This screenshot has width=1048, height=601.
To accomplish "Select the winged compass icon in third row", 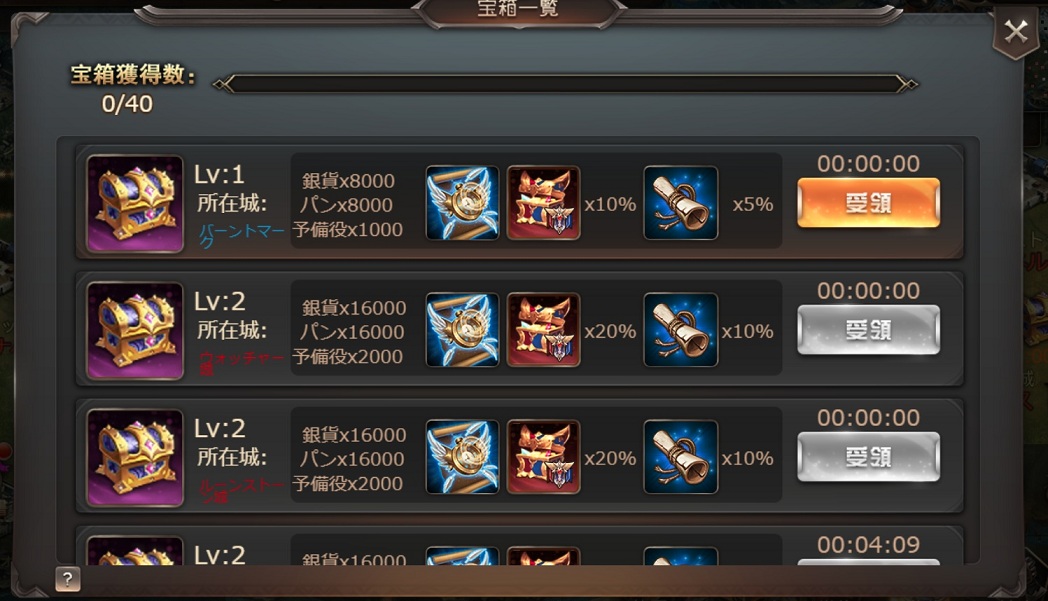I will tap(463, 457).
